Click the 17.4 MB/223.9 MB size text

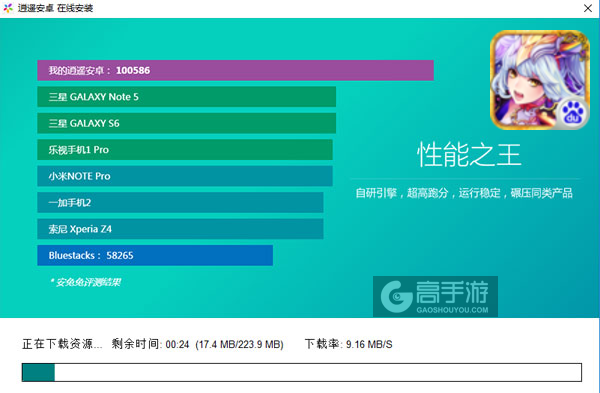point(240,344)
